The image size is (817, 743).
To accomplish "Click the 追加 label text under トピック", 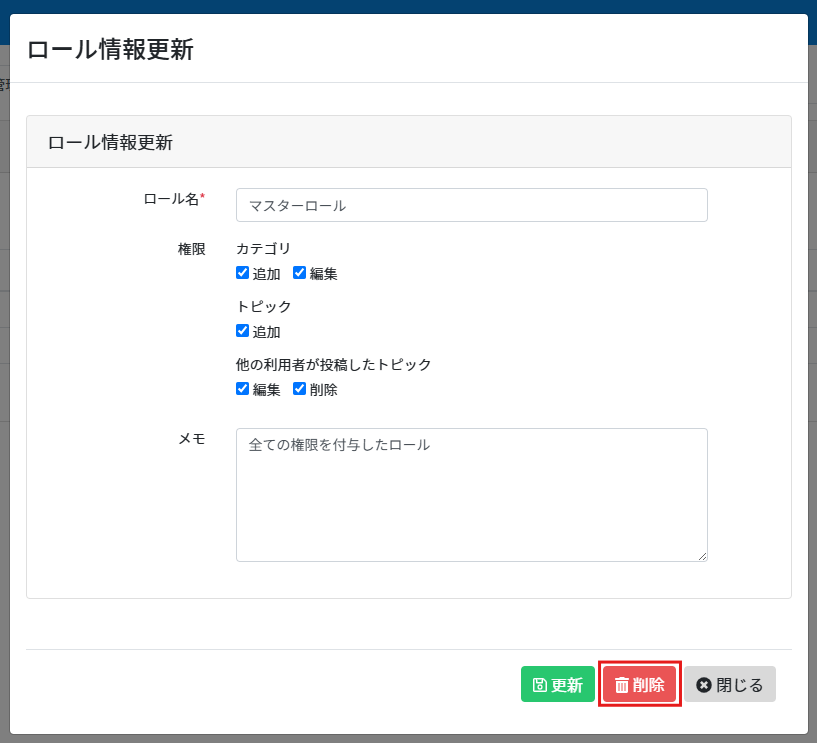I will pyautogui.click(x=266, y=332).
